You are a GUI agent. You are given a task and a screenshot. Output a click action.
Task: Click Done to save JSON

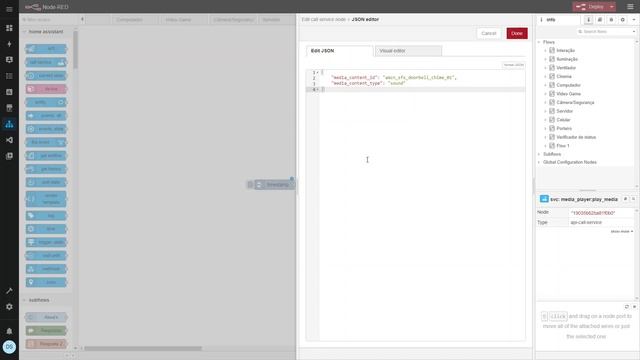[x=517, y=33]
